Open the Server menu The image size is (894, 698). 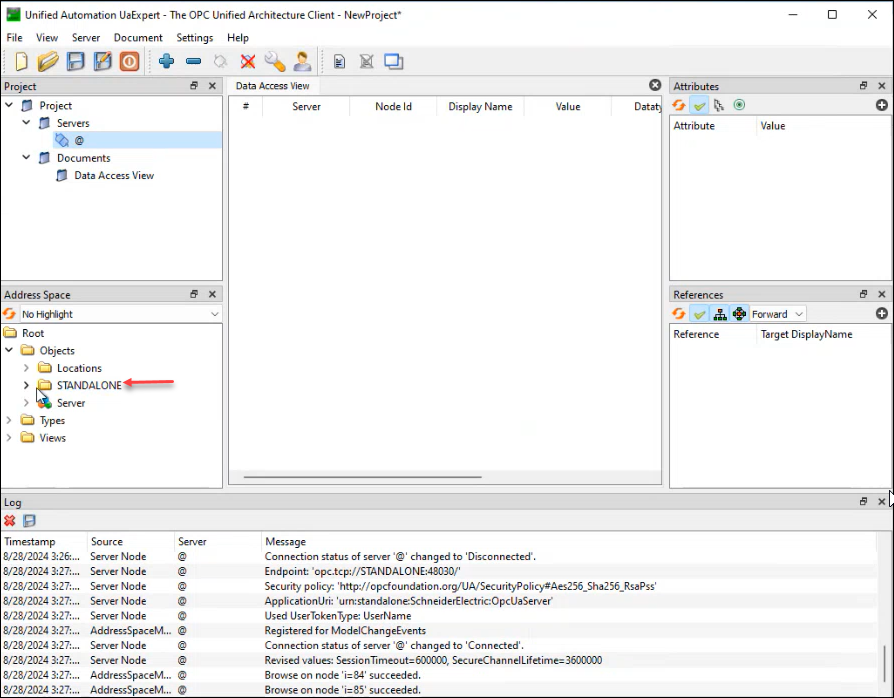pyautogui.click(x=86, y=38)
